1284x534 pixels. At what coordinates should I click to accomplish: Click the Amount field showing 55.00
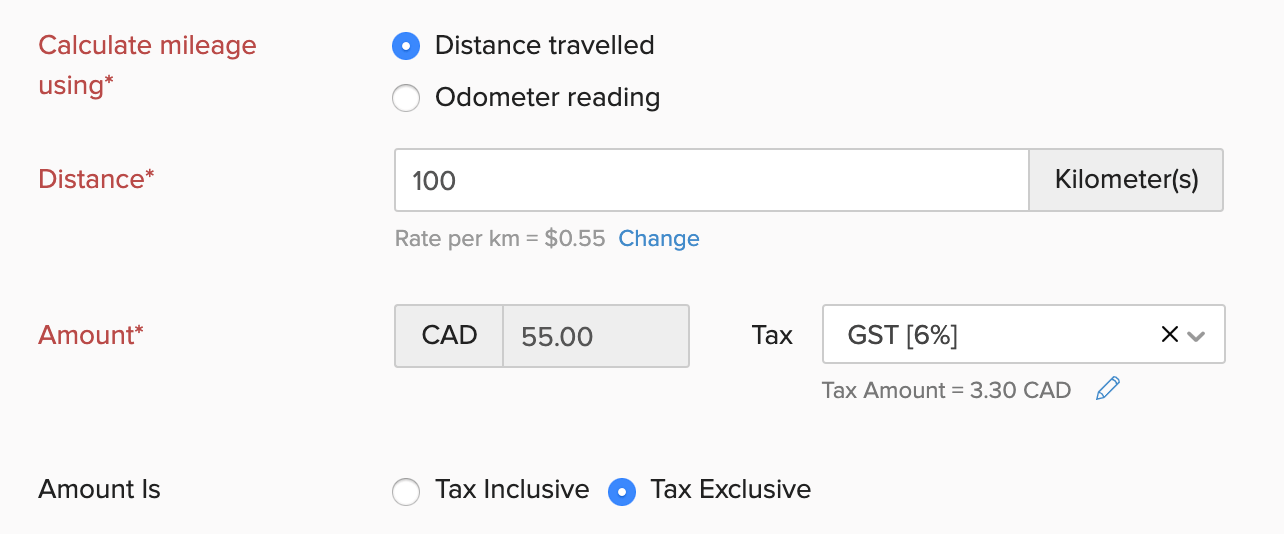pyautogui.click(x=595, y=336)
